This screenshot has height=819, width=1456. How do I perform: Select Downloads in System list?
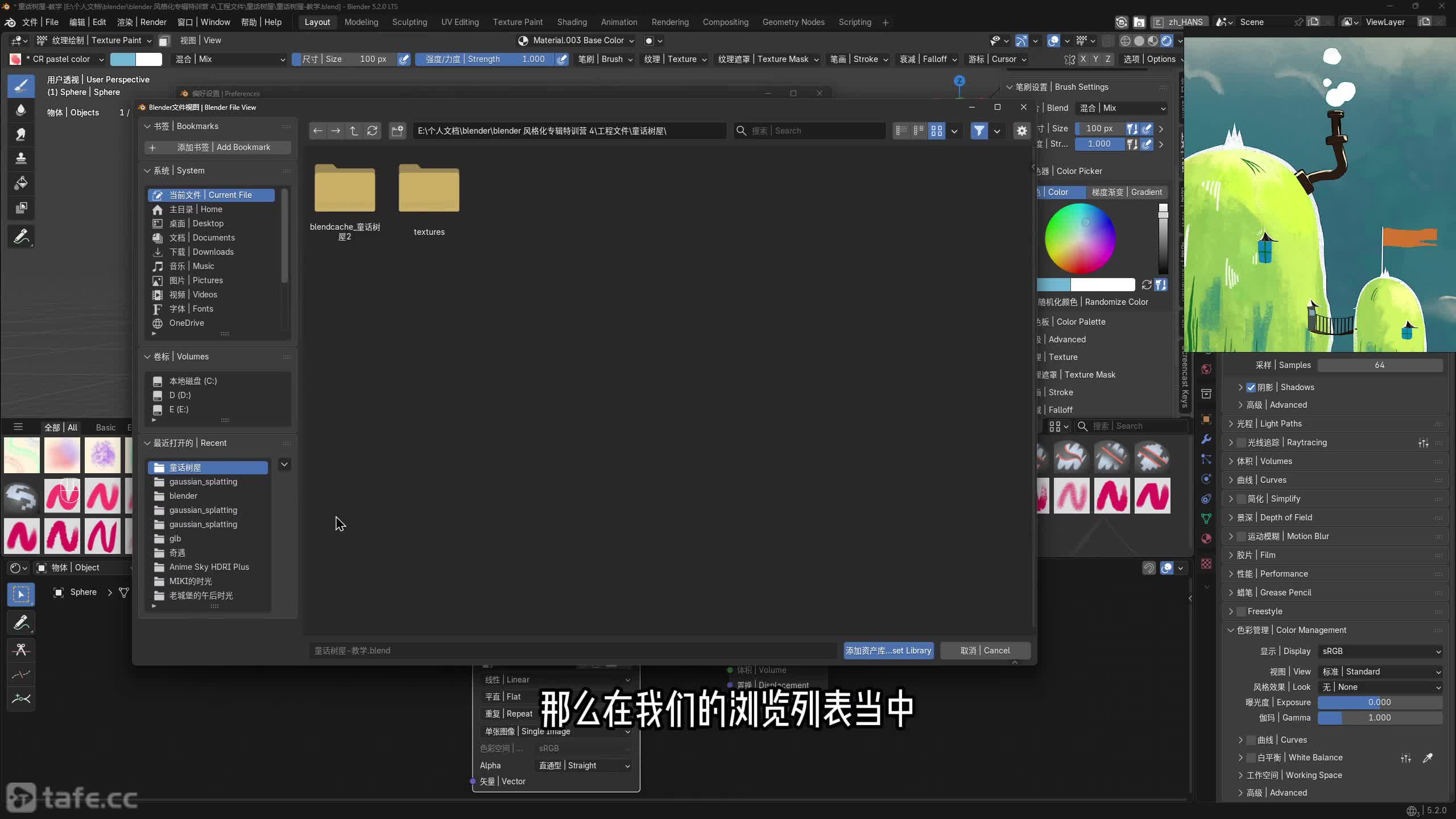tap(211, 252)
